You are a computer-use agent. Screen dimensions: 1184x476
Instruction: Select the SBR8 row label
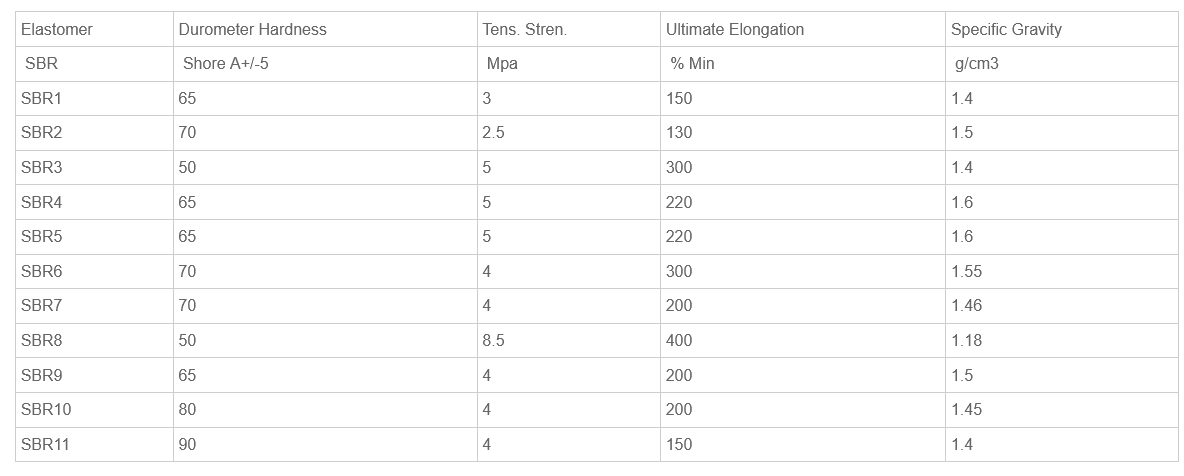click(41, 340)
